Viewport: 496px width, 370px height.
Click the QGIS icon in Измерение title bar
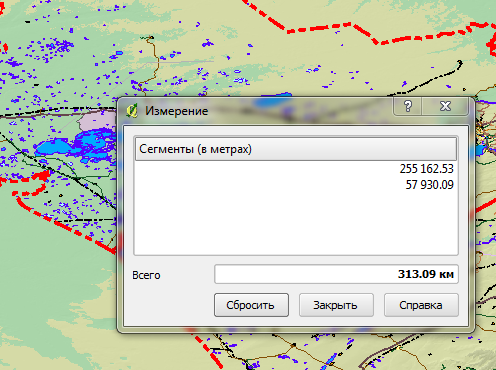coord(132,111)
